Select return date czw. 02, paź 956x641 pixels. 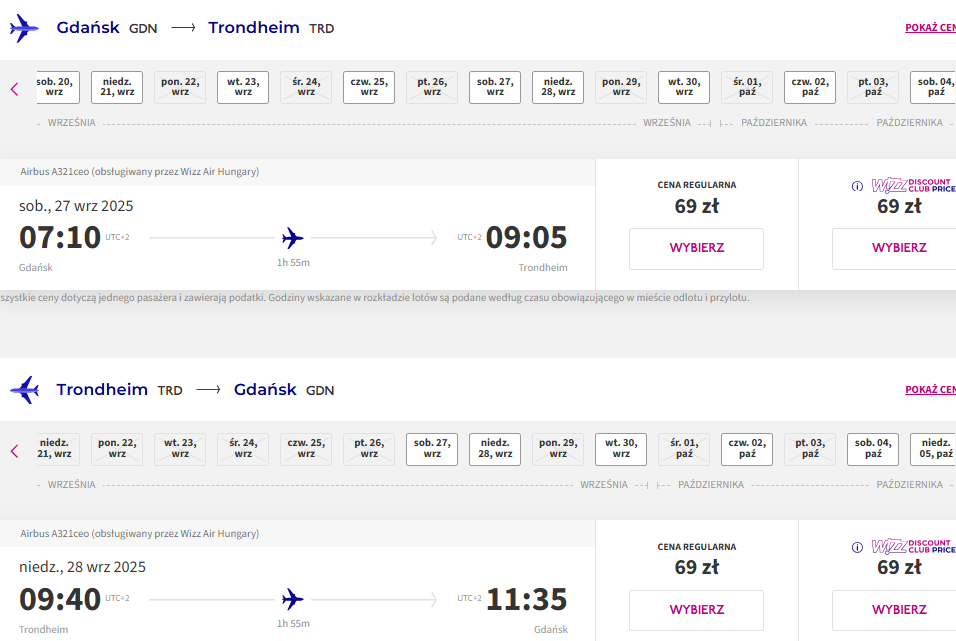click(747, 449)
